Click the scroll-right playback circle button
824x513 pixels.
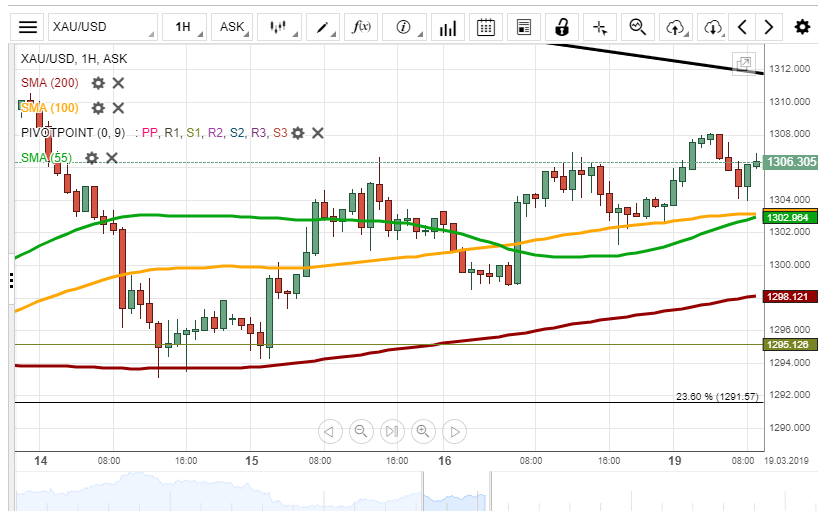click(x=455, y=432)
